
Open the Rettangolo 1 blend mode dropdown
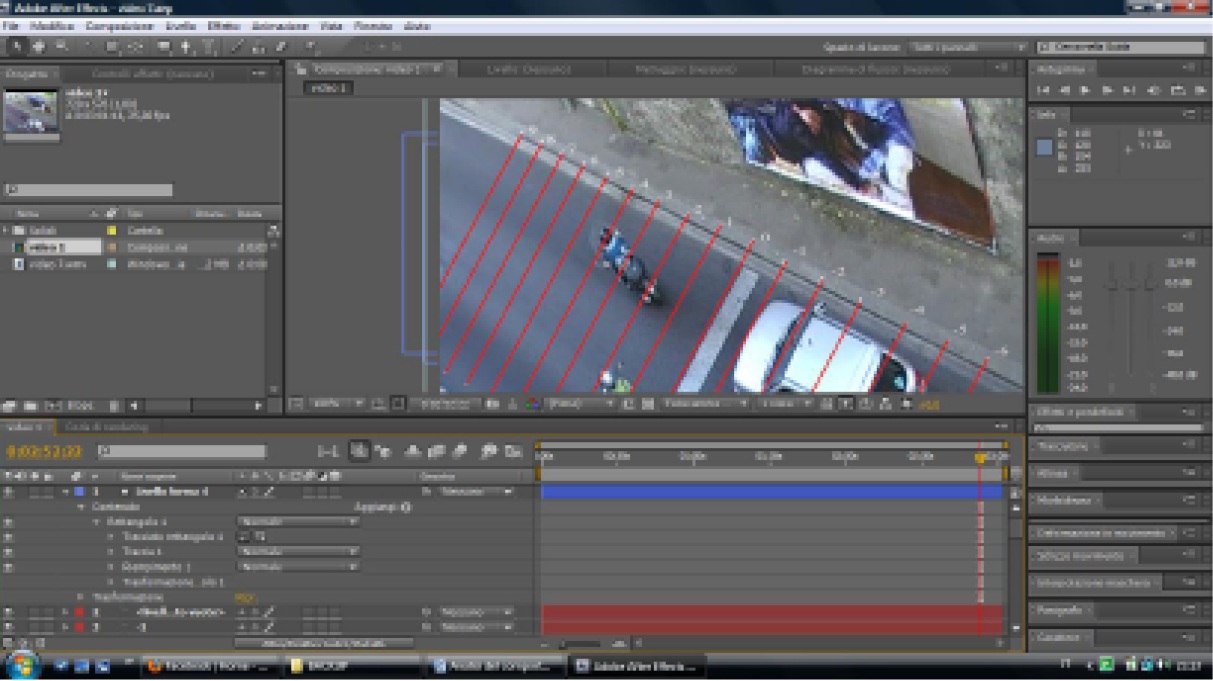[x=297, y=522]
